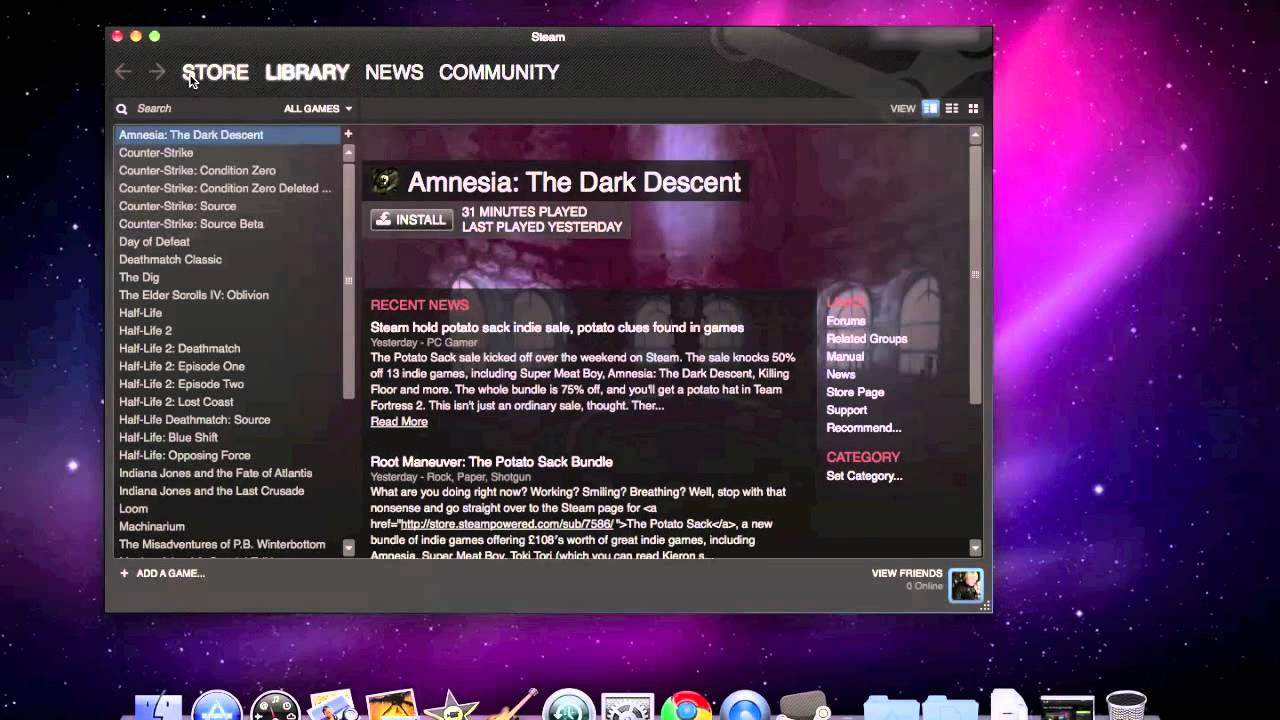Click the game list scroll-up arrow
Image resolution: width=1280 pixels, height=720 pixels.
point(348,153)
